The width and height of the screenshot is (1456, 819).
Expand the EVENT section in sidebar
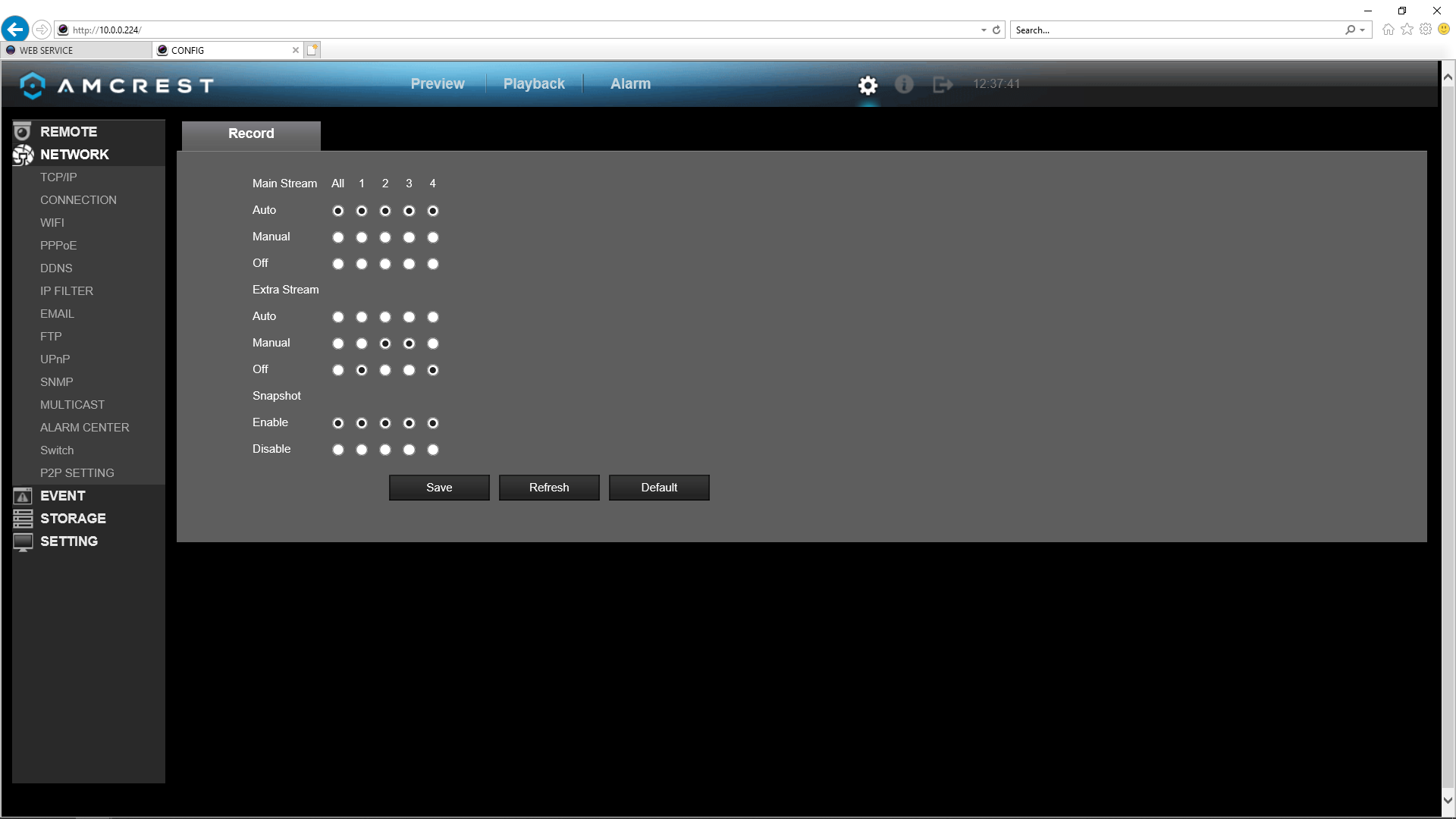click(x=63, y=496)
